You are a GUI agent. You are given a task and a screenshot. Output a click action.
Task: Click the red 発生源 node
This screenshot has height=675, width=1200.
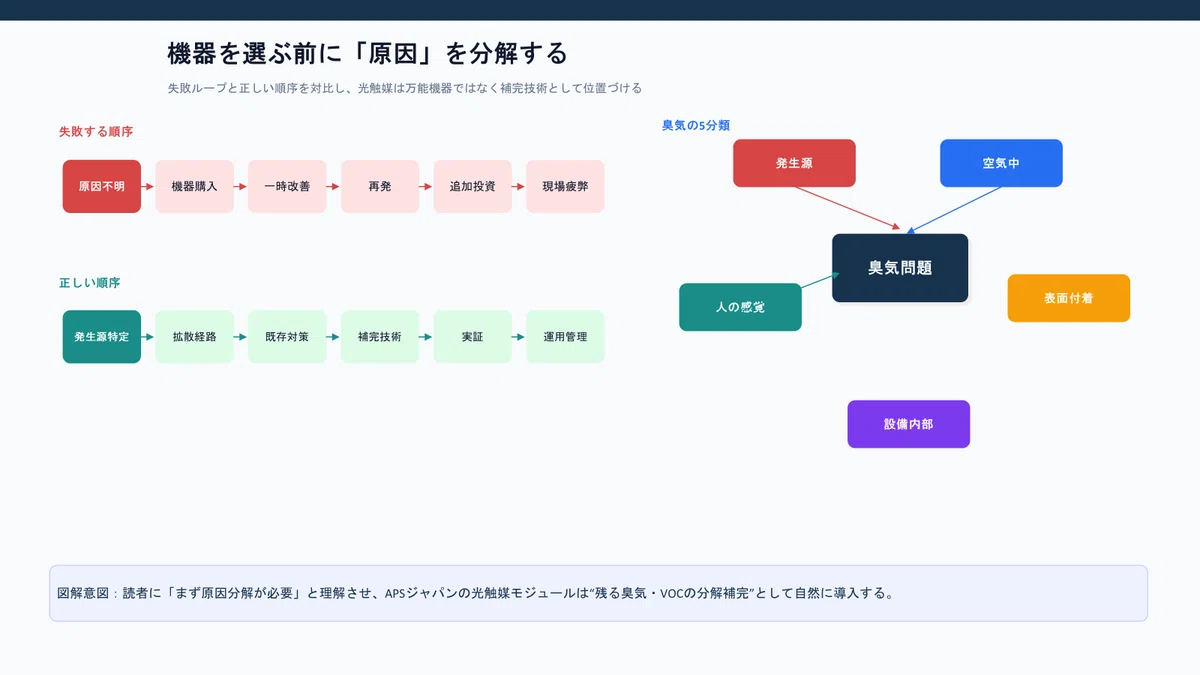click(794, 163)
